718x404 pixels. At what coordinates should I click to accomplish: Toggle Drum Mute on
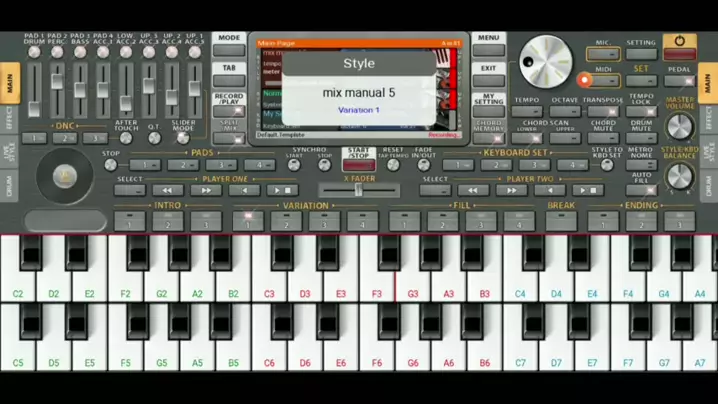coord(641,140)
